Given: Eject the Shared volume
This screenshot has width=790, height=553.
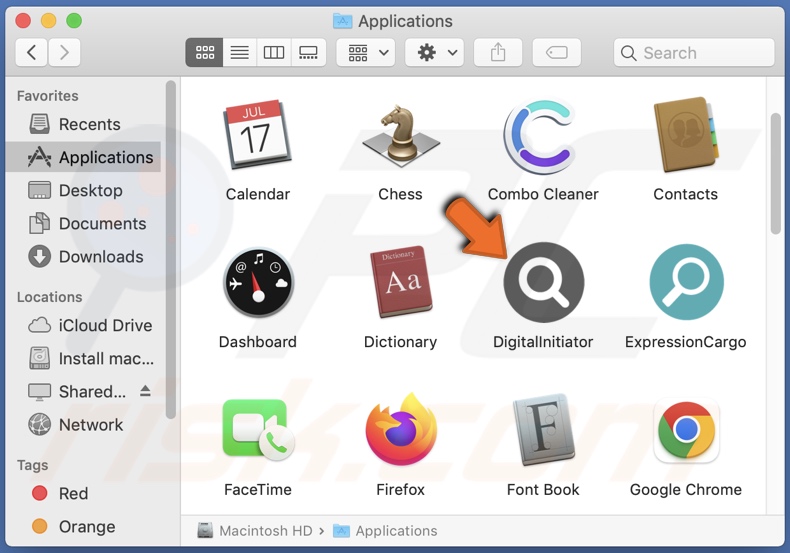Looking at the screenshot, I should tap(145, 391).
